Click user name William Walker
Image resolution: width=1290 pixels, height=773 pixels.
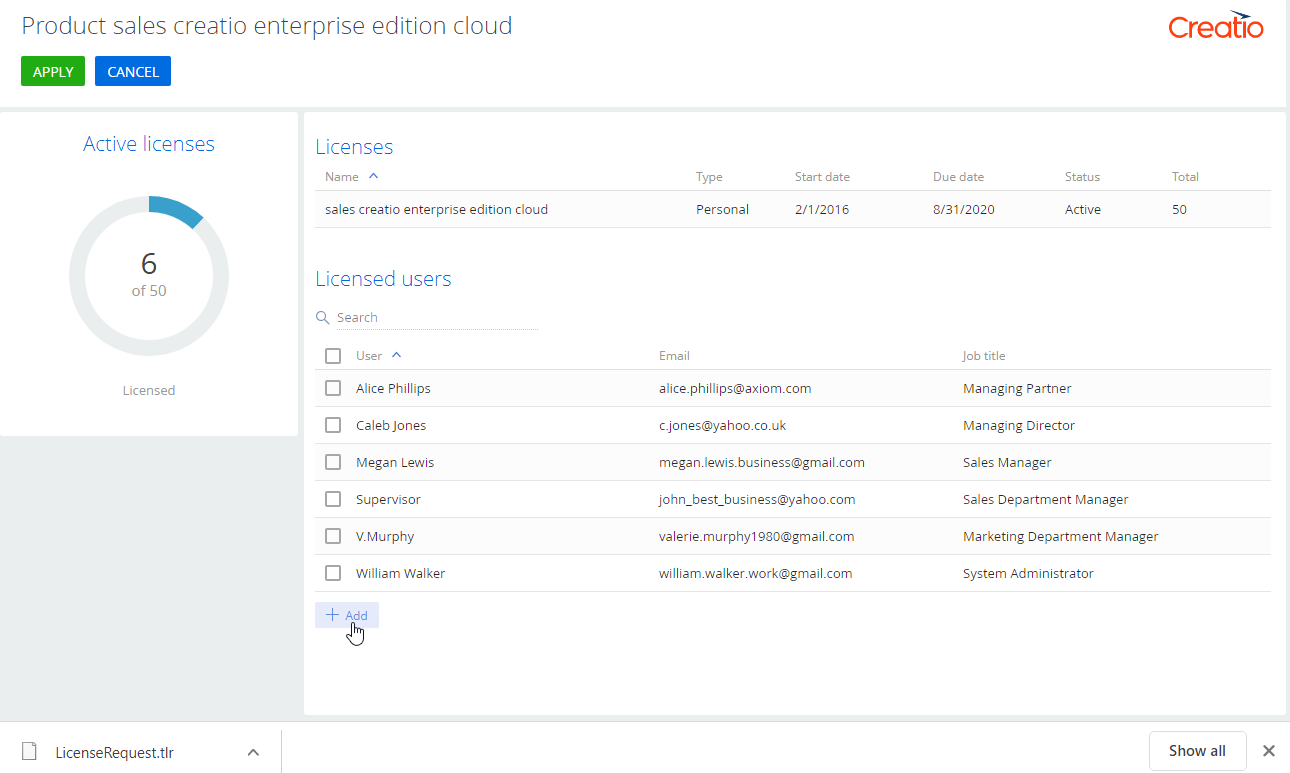point(400,573)
